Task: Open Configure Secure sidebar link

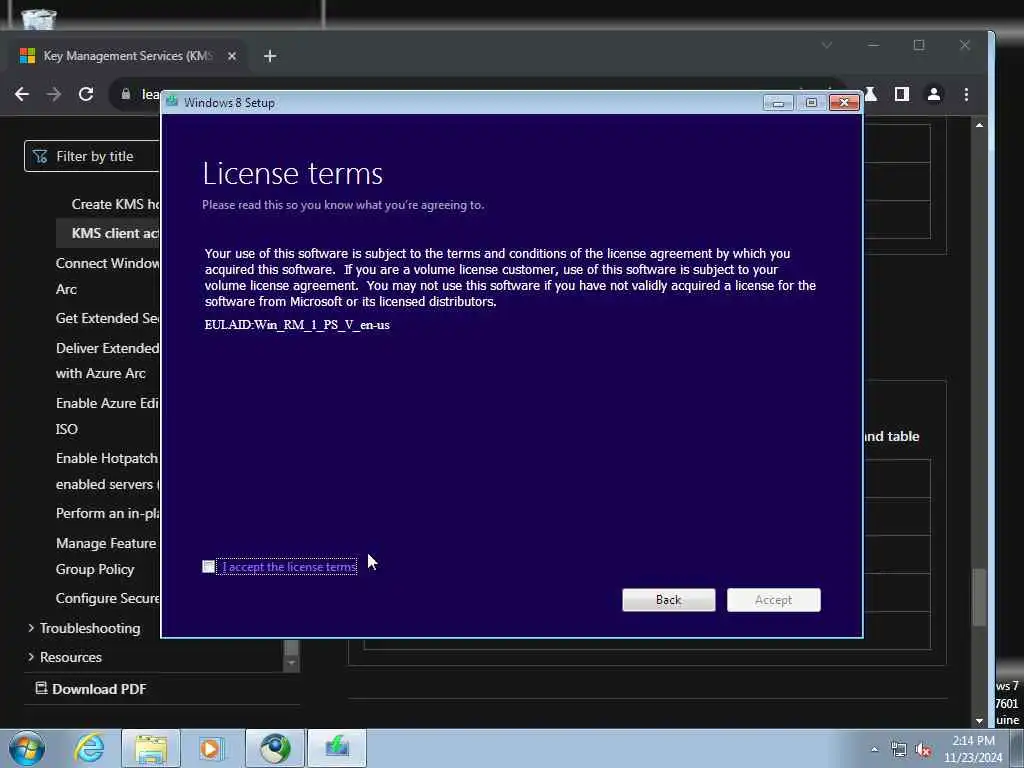Action: pos(108,598)
